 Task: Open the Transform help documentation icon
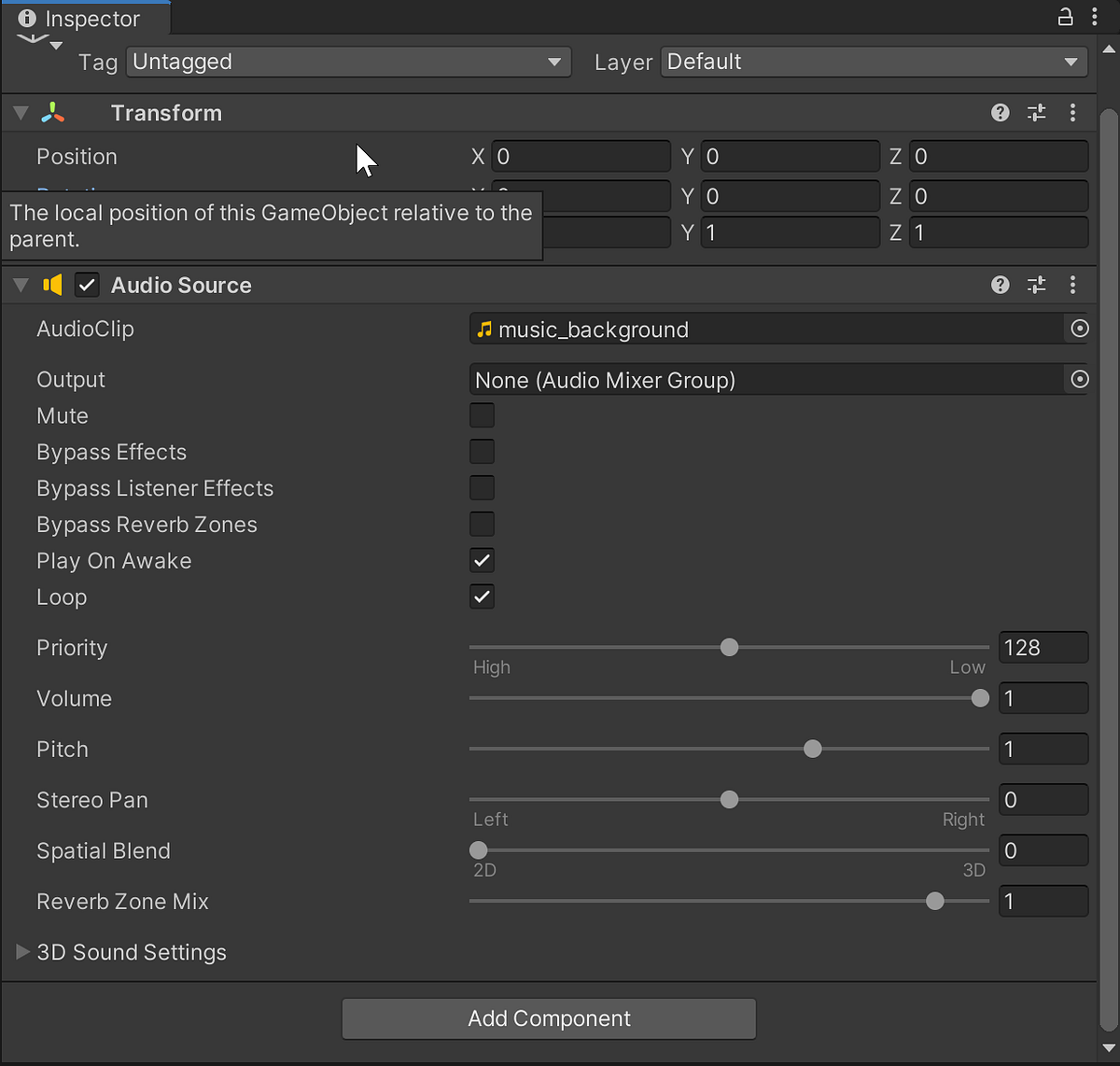(1000, 112)
